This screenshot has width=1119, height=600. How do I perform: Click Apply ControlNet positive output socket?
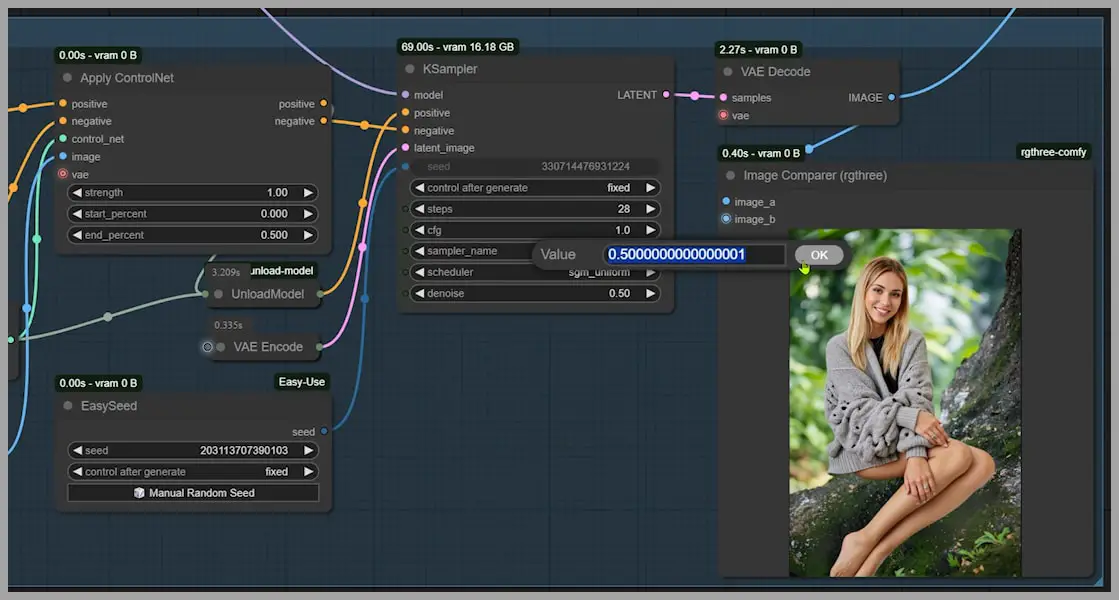pos(324,103)
